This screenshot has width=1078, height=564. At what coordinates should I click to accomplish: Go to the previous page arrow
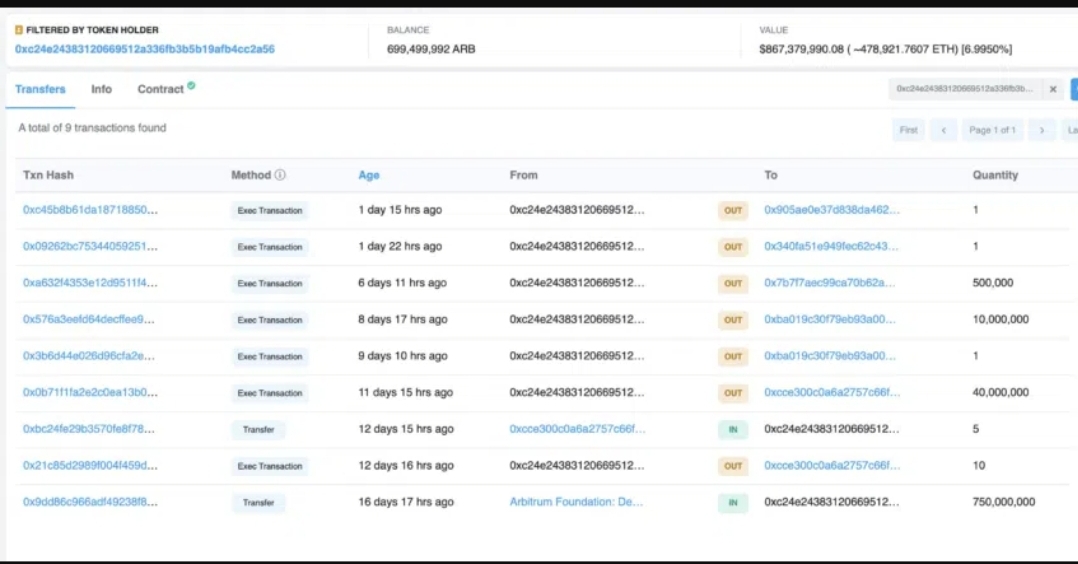943,130
